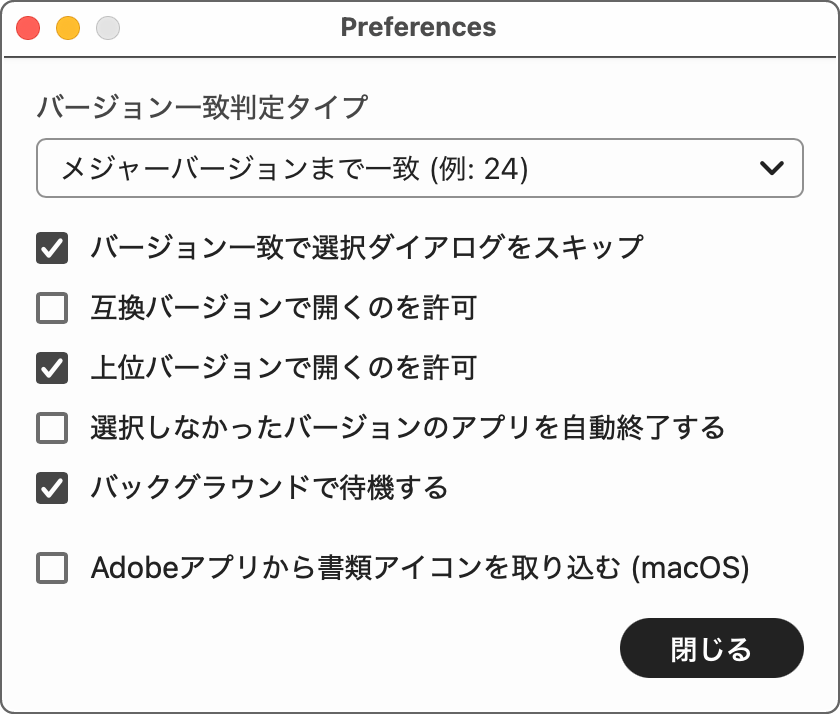The width and height of the screenshot is (840, 714).
Task: Enable Adobeアプリから書類アイコンを取り込む option
Action: click(x=51, y=566)
